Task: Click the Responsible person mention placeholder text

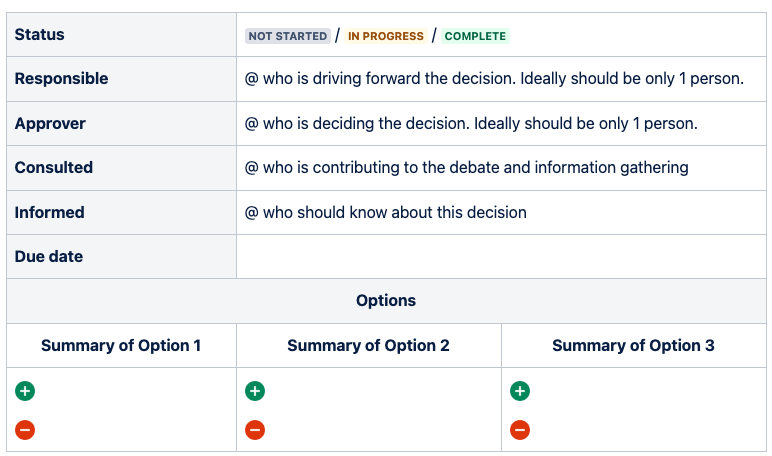Action: pyautogui.click(x=494, y=79)
